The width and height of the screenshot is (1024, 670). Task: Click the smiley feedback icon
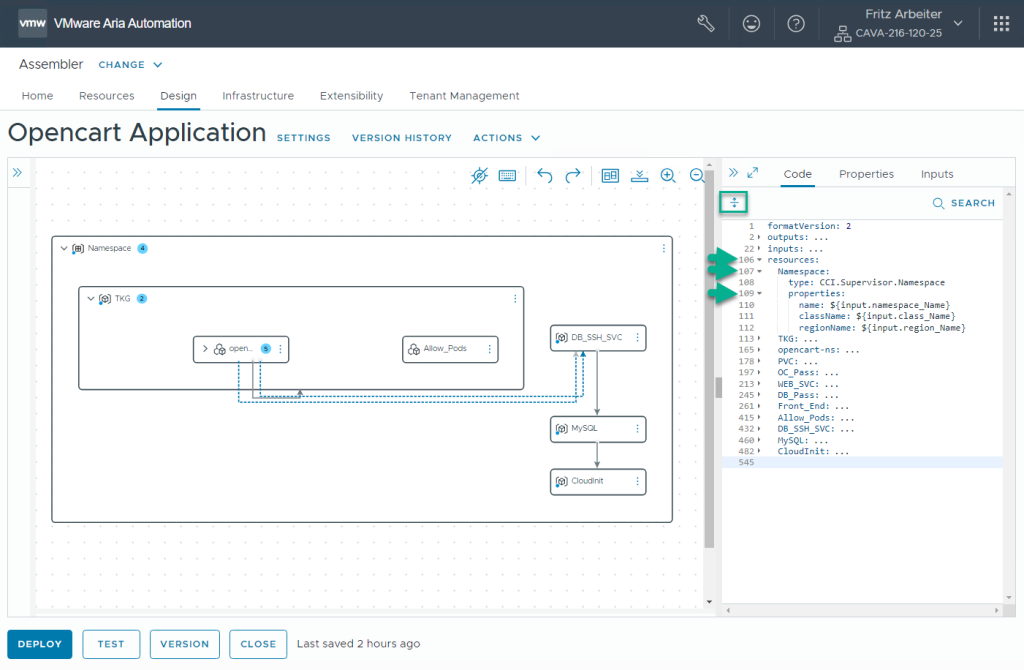(751, 23)
